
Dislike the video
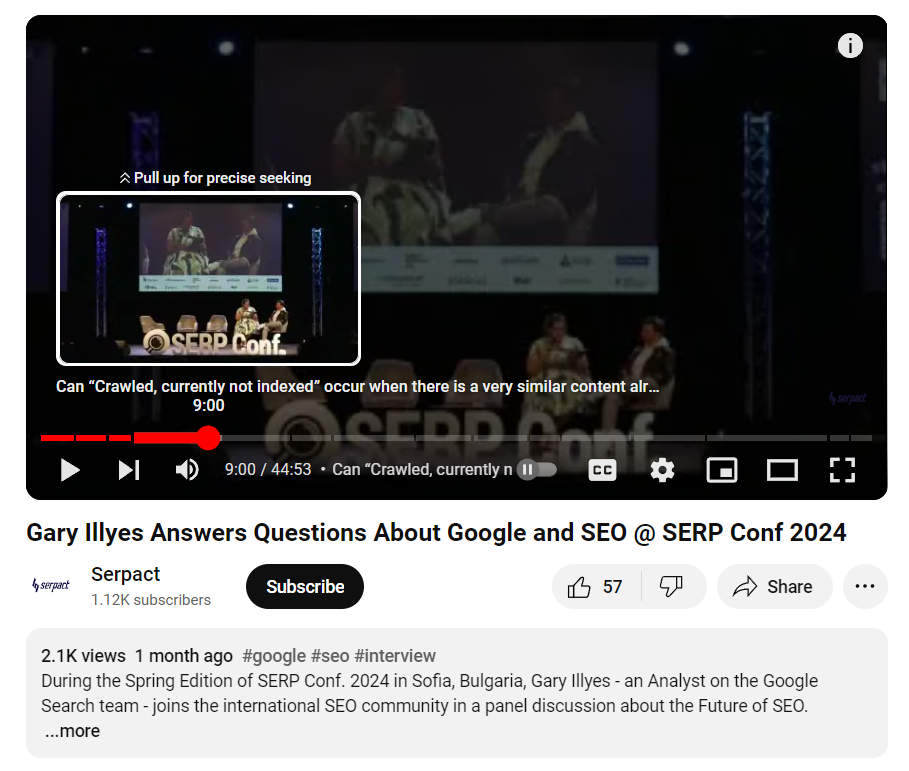tap(671, 587)
